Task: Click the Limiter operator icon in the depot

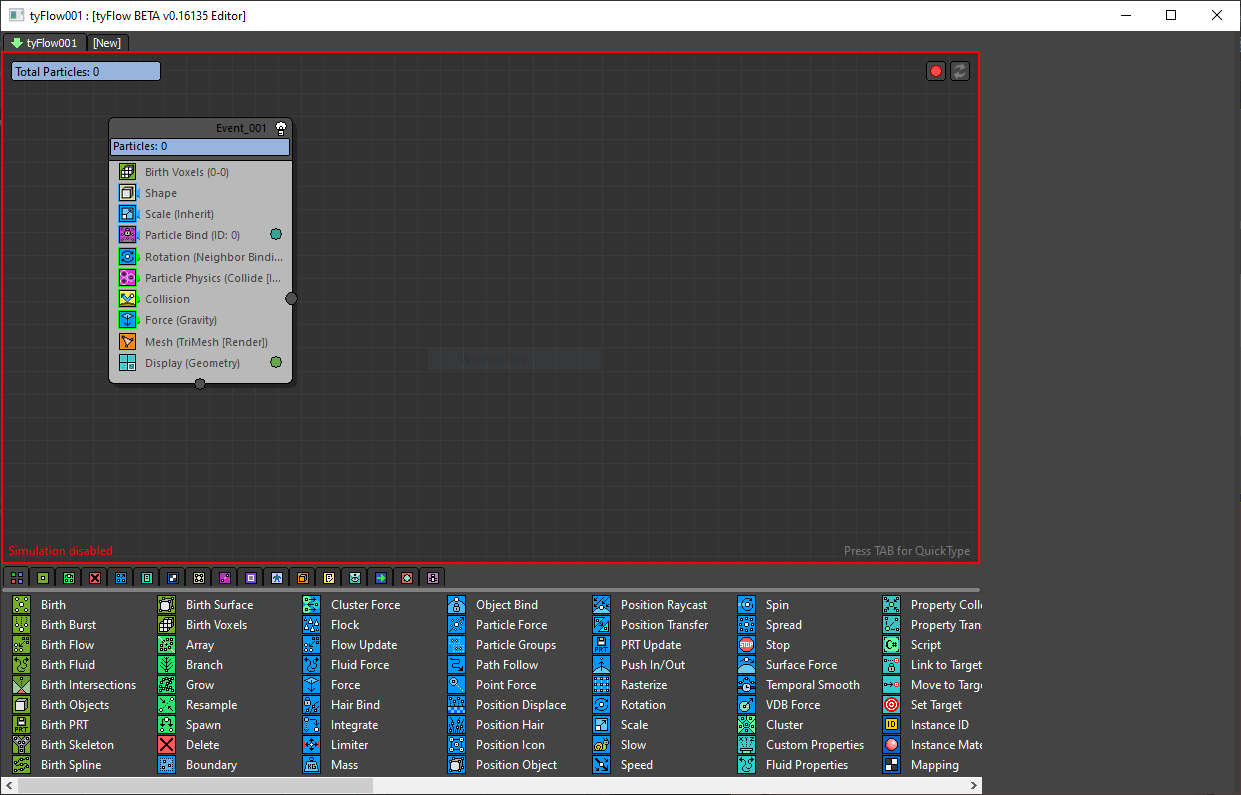Action: (x=312, y=745)
